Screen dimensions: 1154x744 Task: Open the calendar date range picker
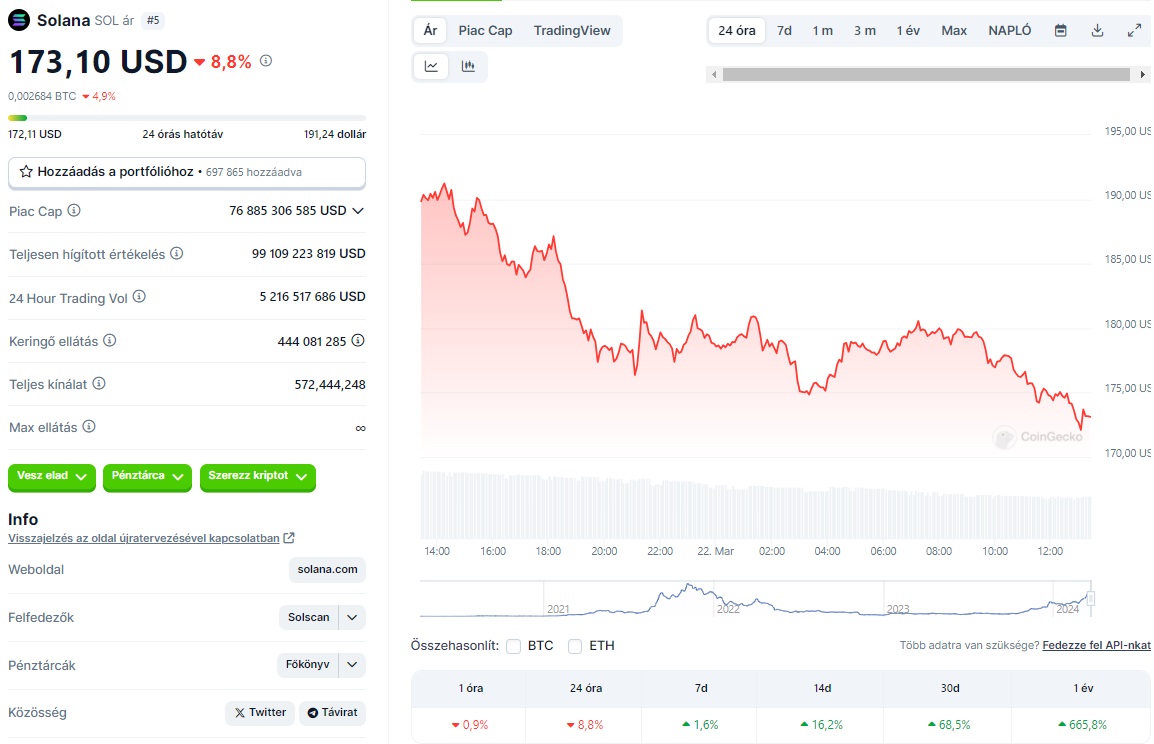click(x=1060, y=31)
